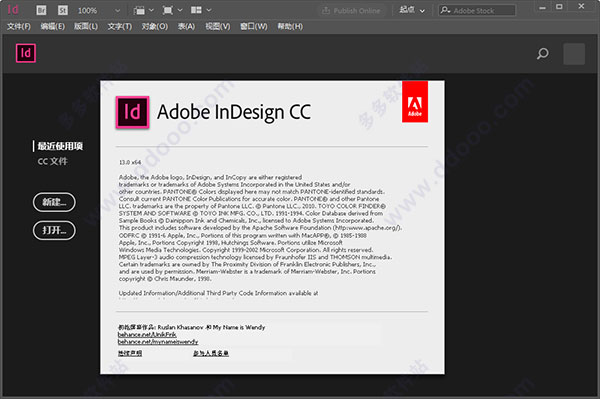
Task: Open the behance.net/mynameiswendy link
Action: (x=158, y=342)
